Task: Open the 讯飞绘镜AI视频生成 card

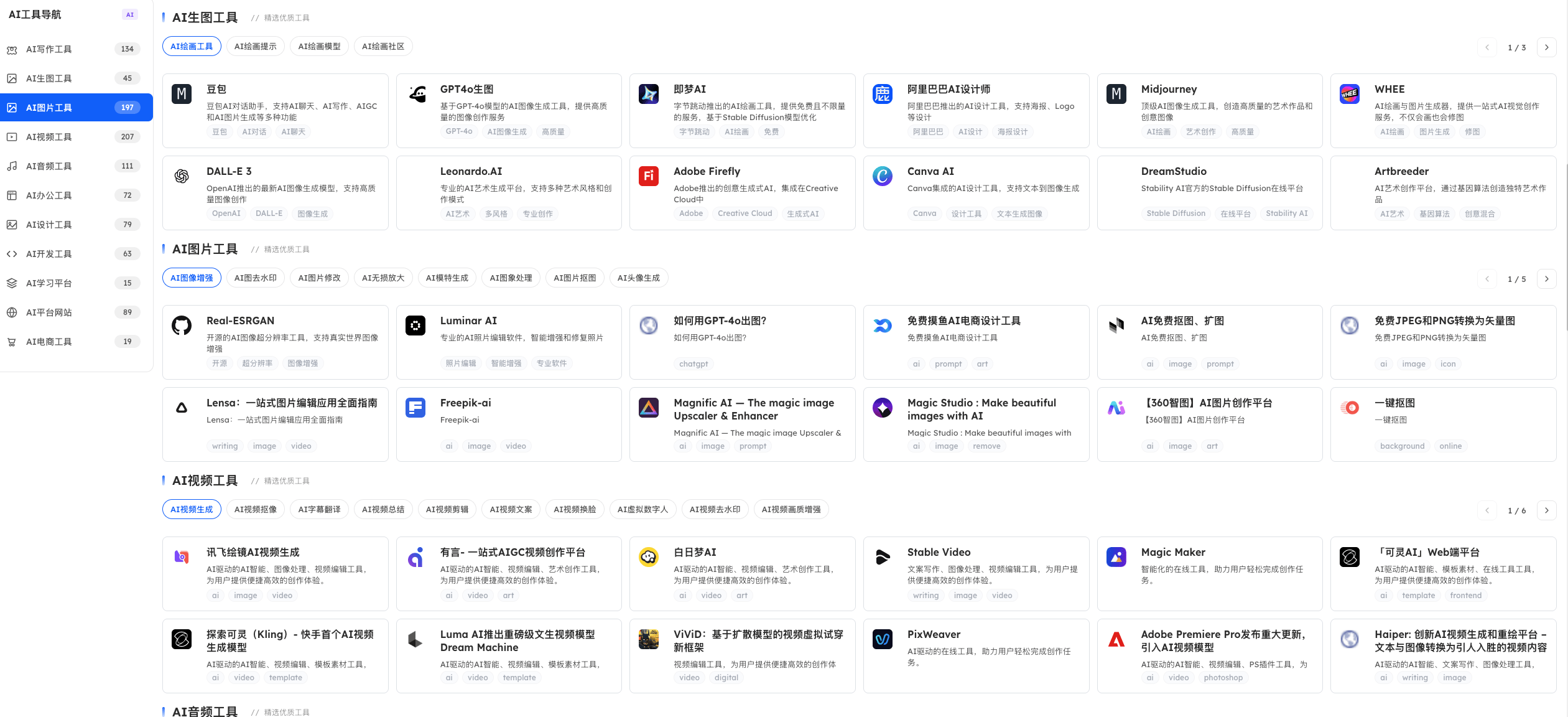Action: (x=276, y=574)
